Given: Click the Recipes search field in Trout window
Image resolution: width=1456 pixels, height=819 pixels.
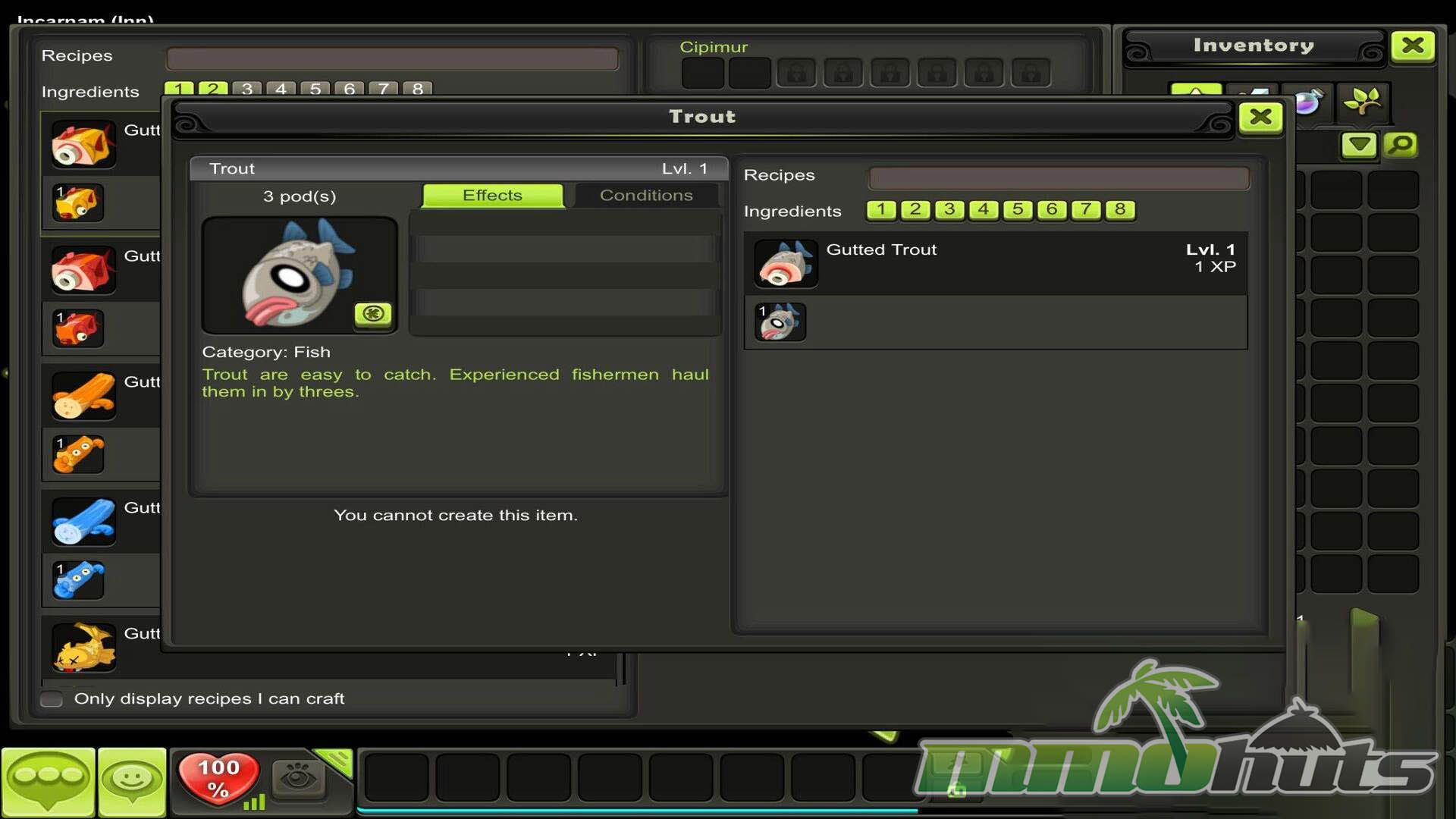Looking at the screenshot, I should click(x=1058, y=178).
